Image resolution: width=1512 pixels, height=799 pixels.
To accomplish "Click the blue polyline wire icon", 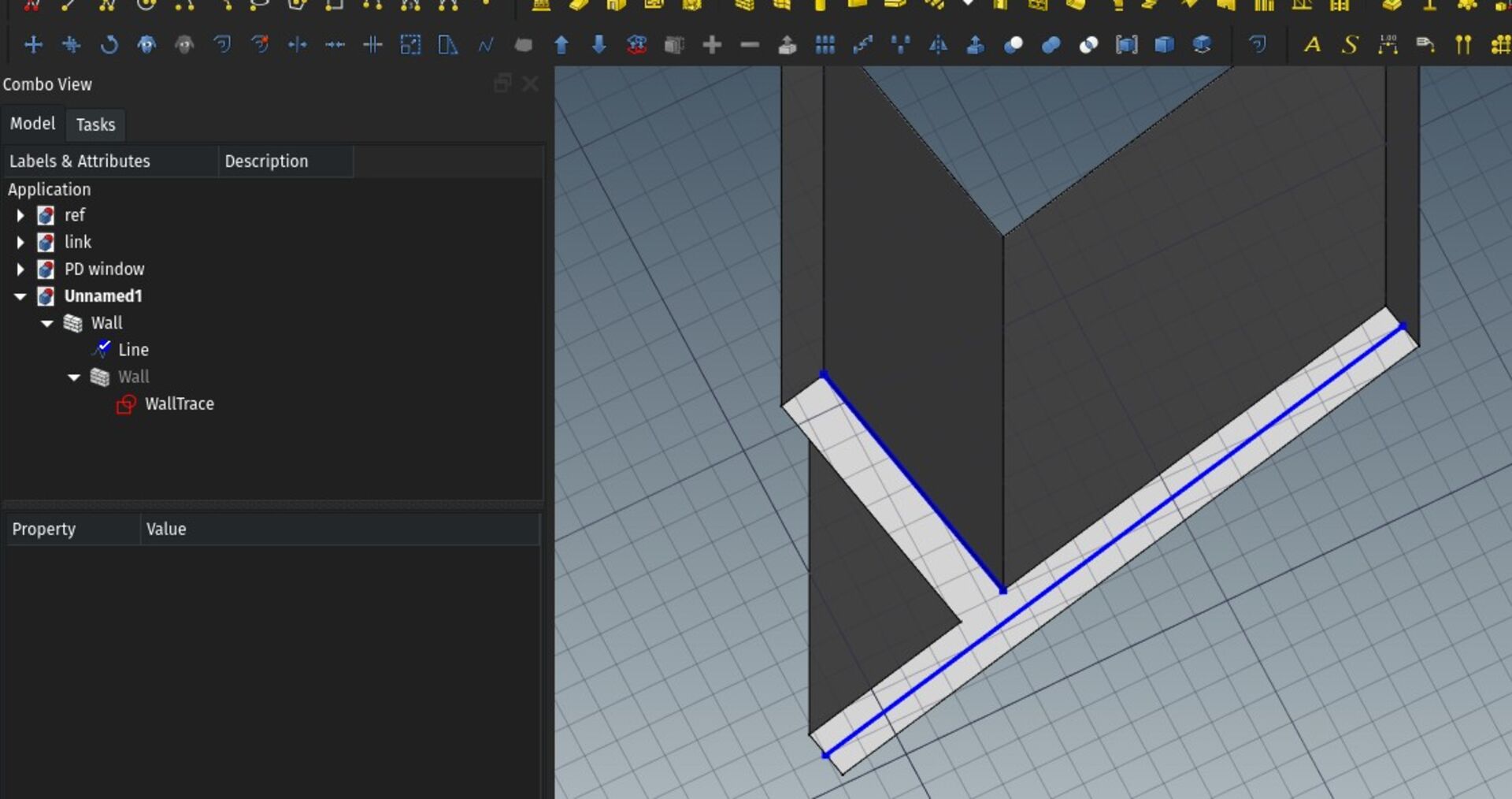I will click(x=486, y=45).
